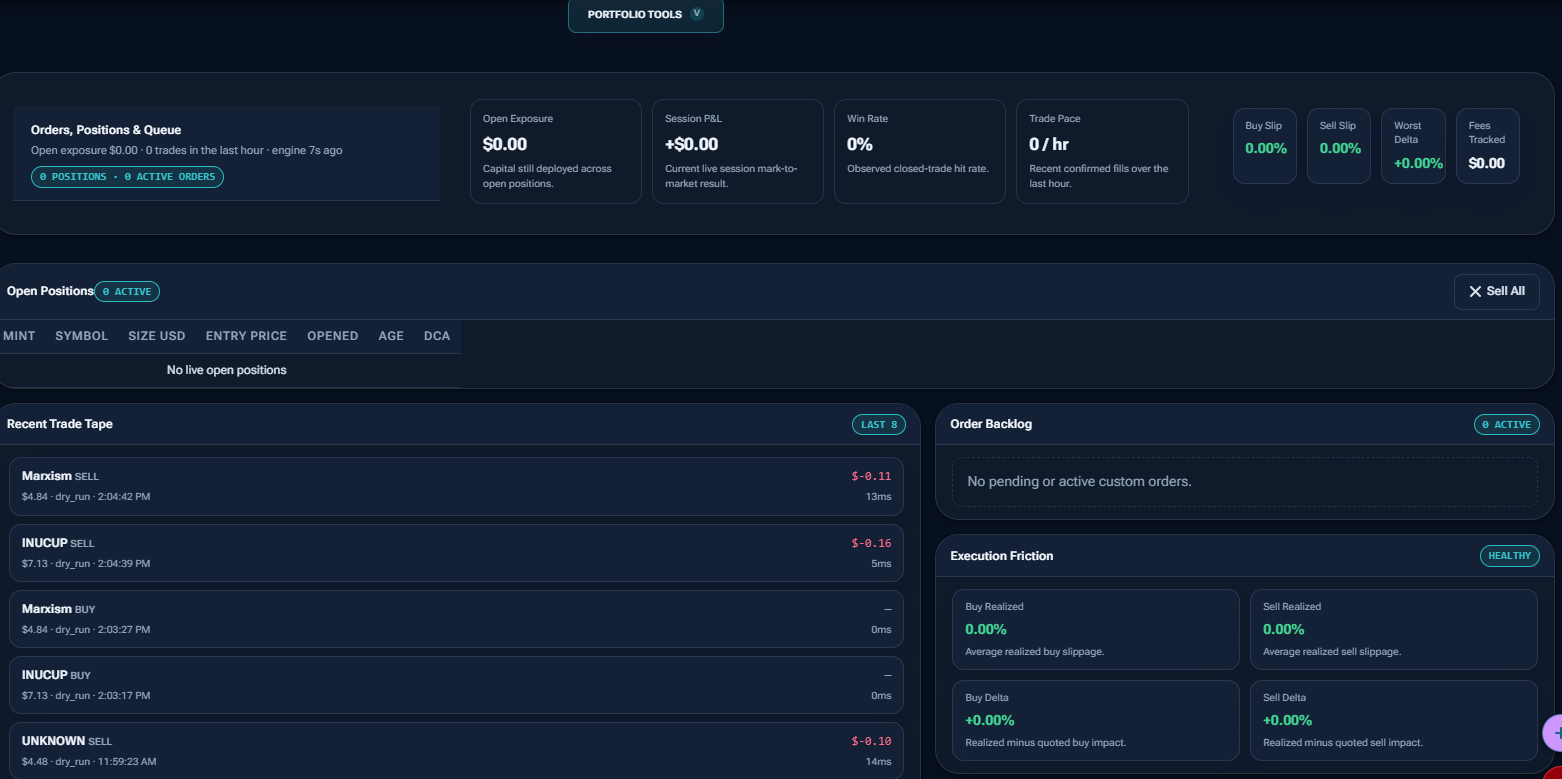Viewport: 1562px width, 779px height.
Task: Click the $-0.16 loss value
Action: point(871,543)
